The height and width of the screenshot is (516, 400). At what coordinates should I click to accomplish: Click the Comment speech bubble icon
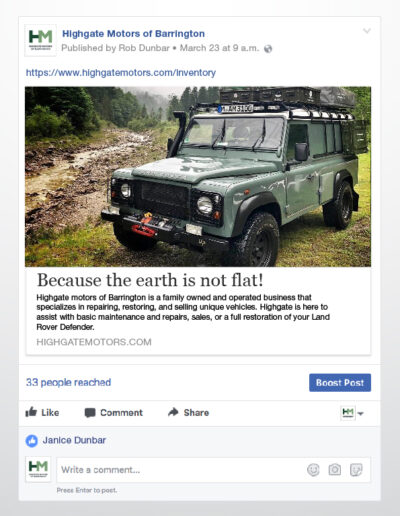(90, 413)
